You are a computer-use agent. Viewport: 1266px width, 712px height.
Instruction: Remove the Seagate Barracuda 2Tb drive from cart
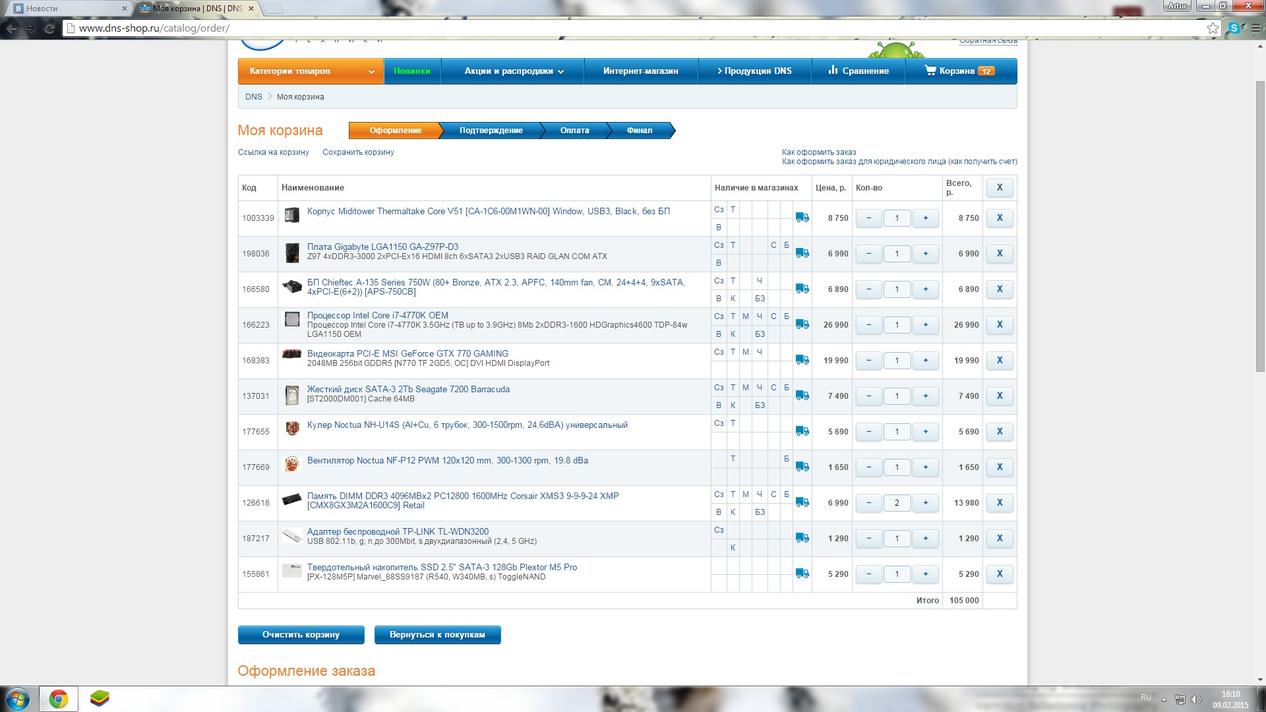999,396
